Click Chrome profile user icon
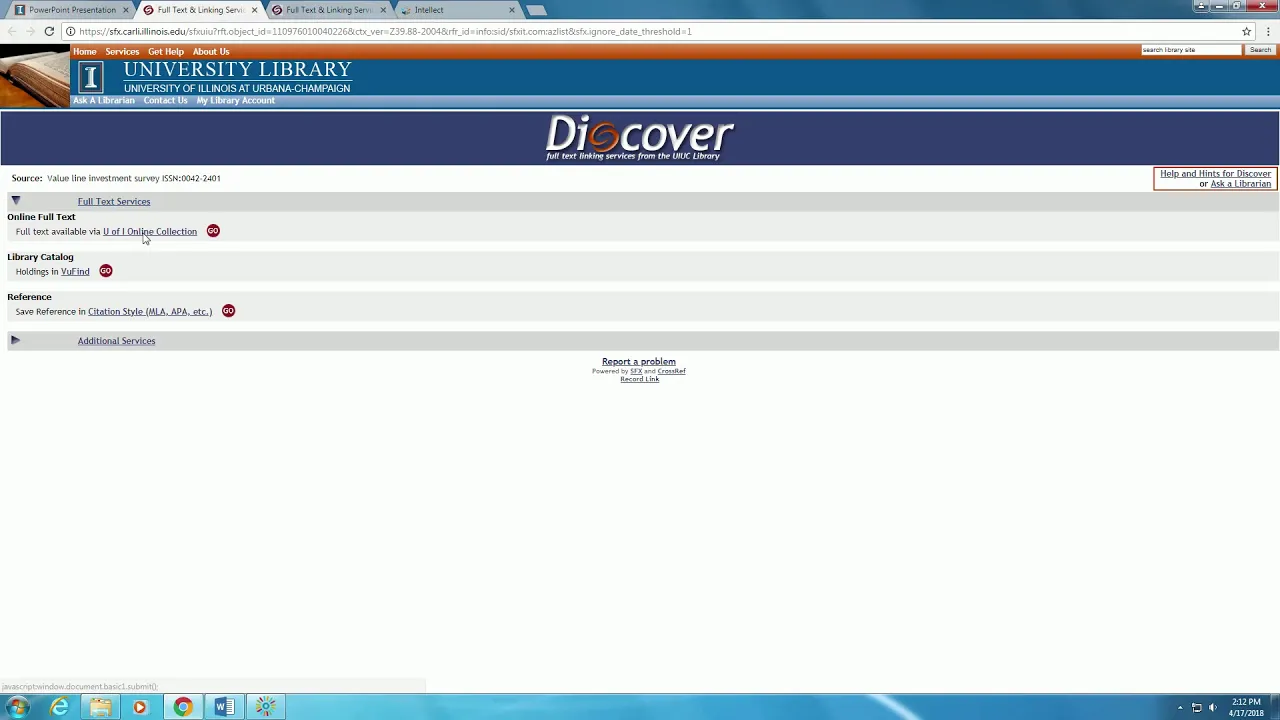1280x720 pixels. tap(1200, 6)
